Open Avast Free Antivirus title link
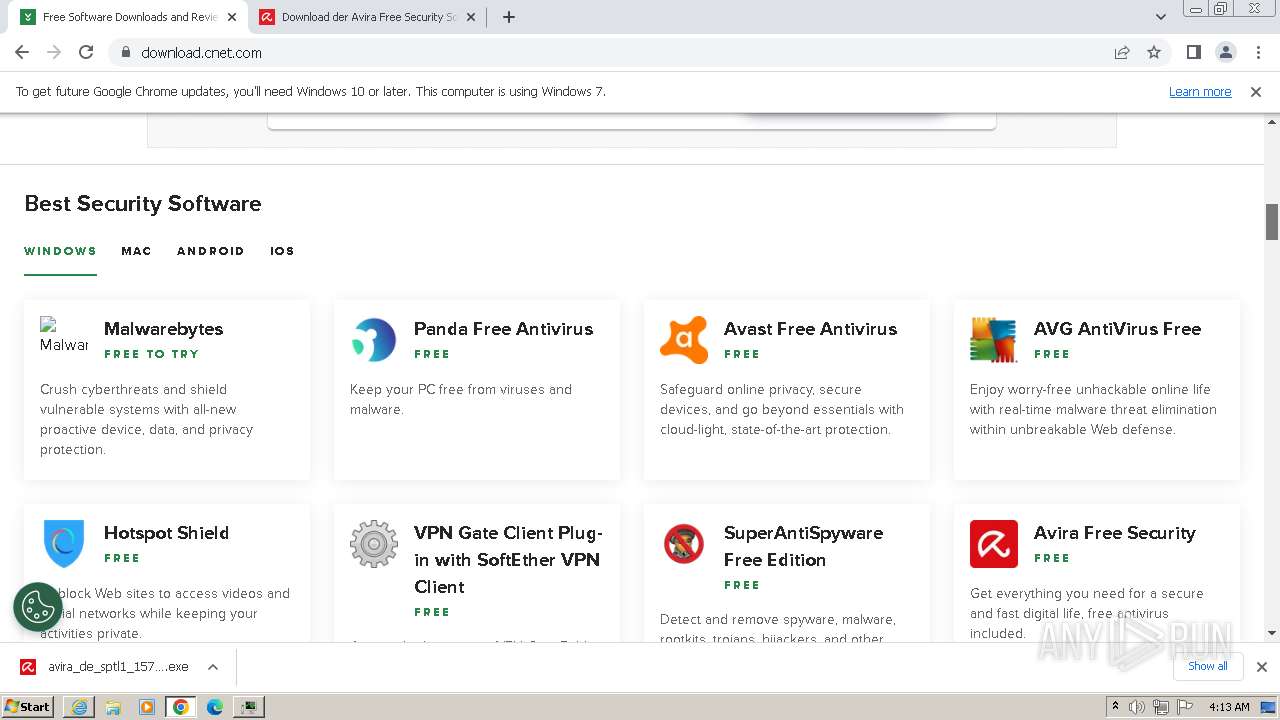Viewport: 1280px width, 720px height. click(x=810, y=329)
